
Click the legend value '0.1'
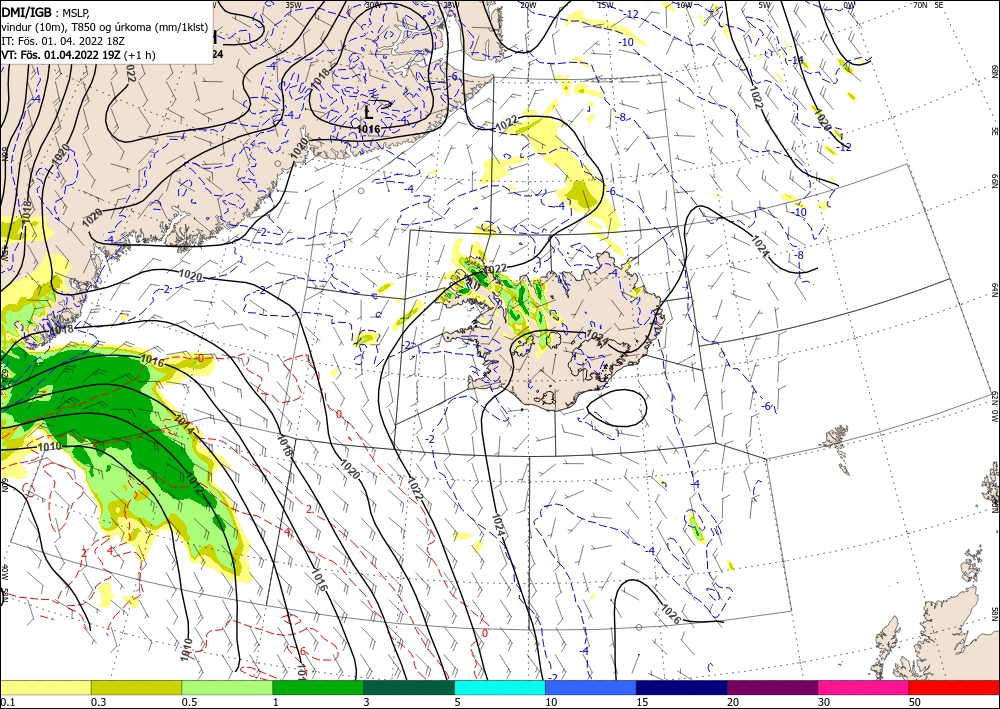point(6,702)
